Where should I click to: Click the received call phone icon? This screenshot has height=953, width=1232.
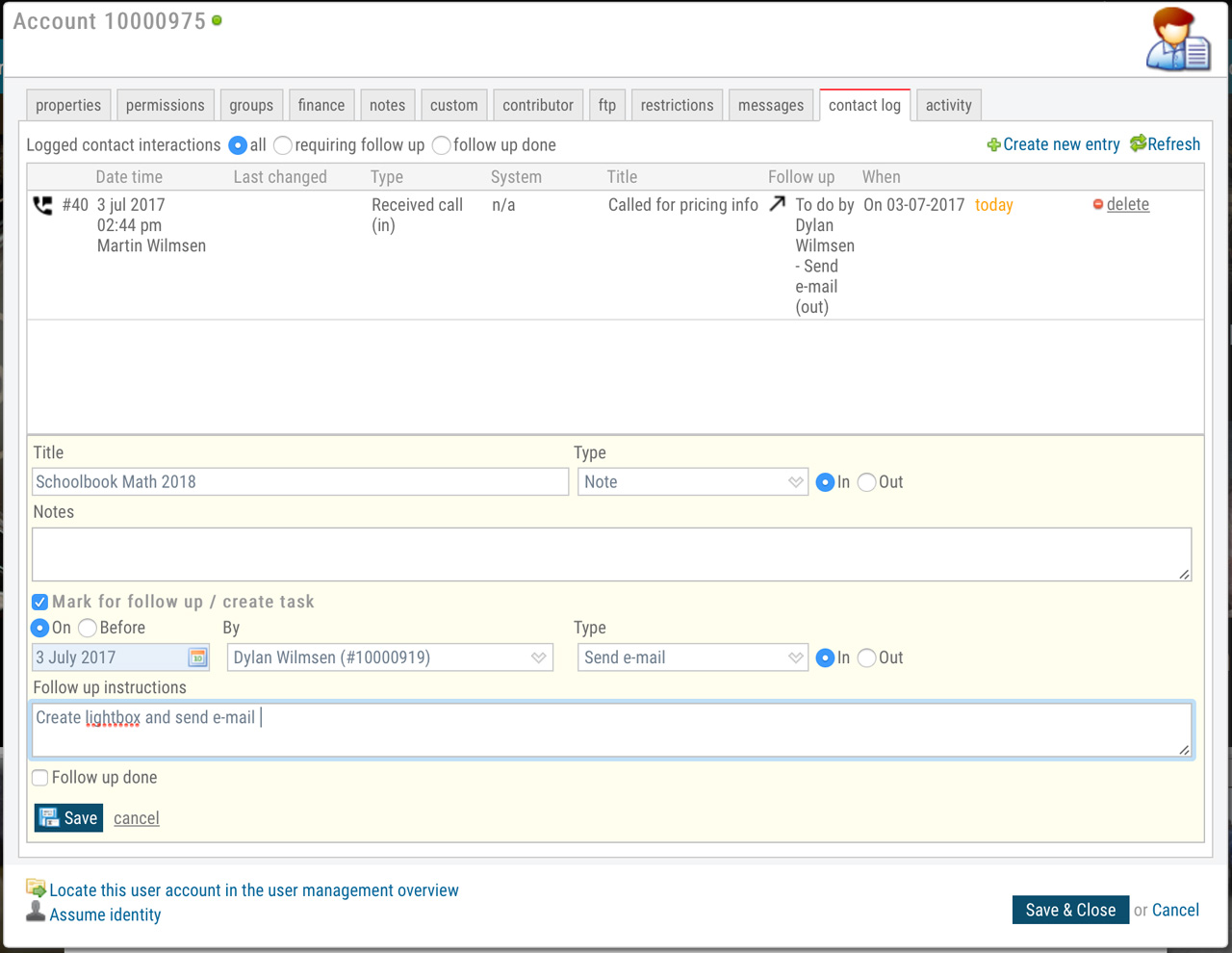(43, 205)
